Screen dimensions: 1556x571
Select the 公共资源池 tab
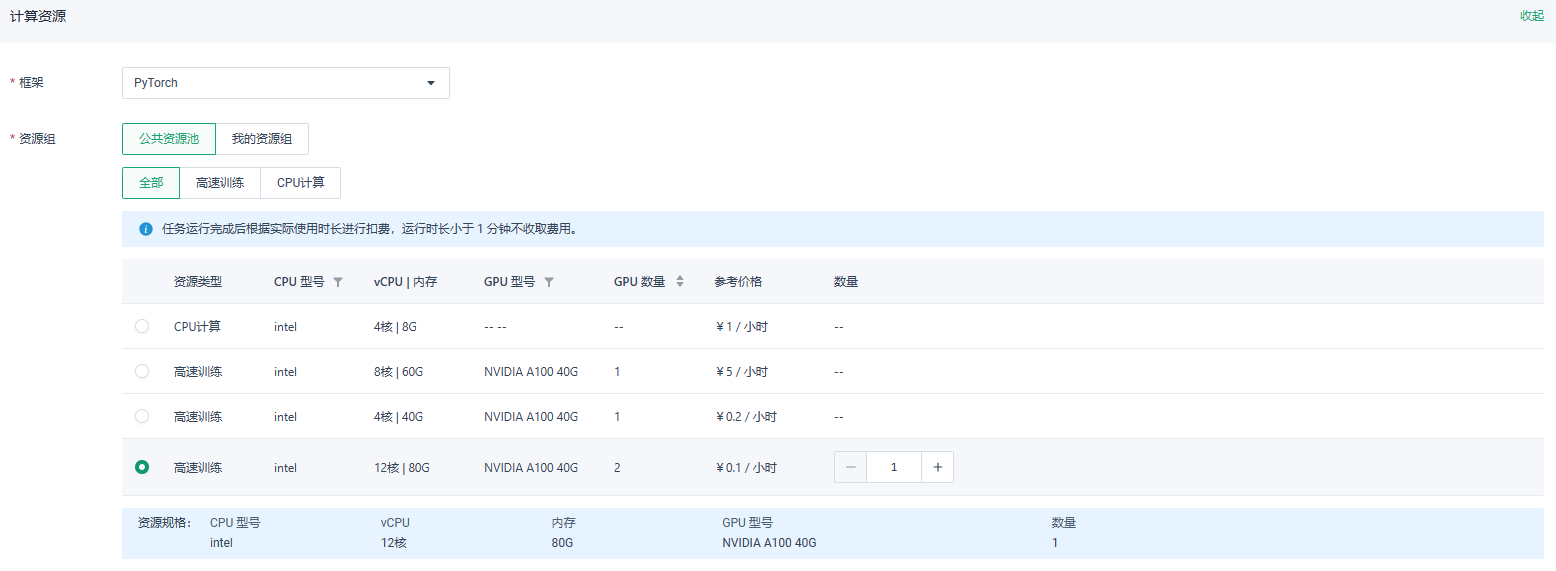(169, 139)
